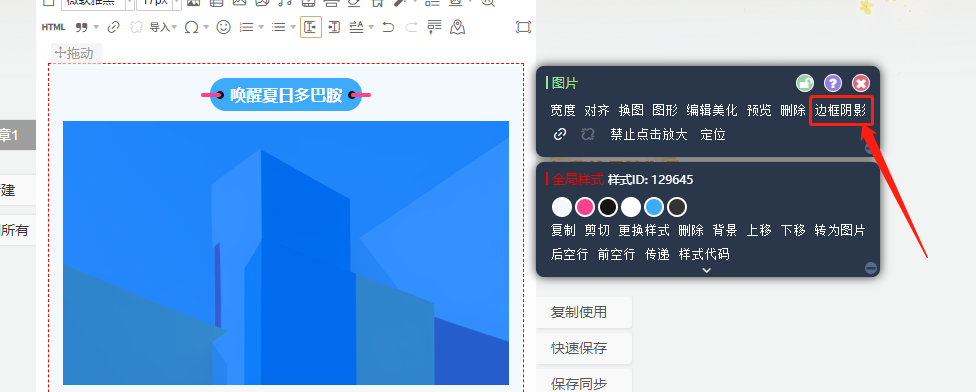Click 复制 in 全局样式 panel

[x=563, y=230]
